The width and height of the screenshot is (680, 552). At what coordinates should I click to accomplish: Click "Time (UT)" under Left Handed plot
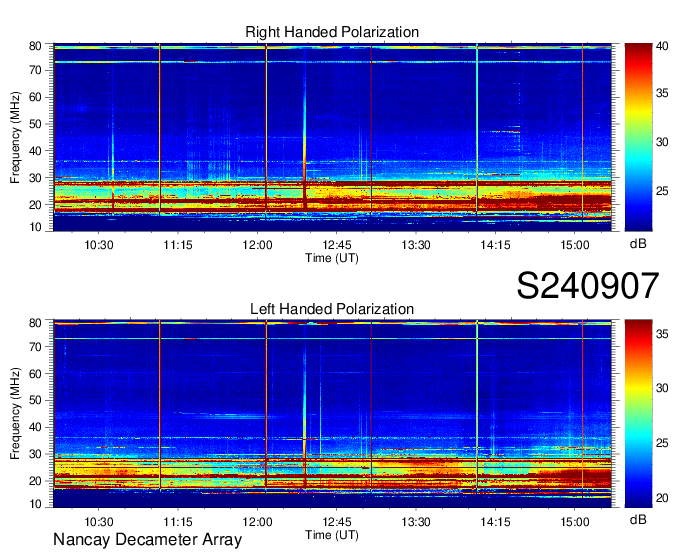tap(332, 535)
